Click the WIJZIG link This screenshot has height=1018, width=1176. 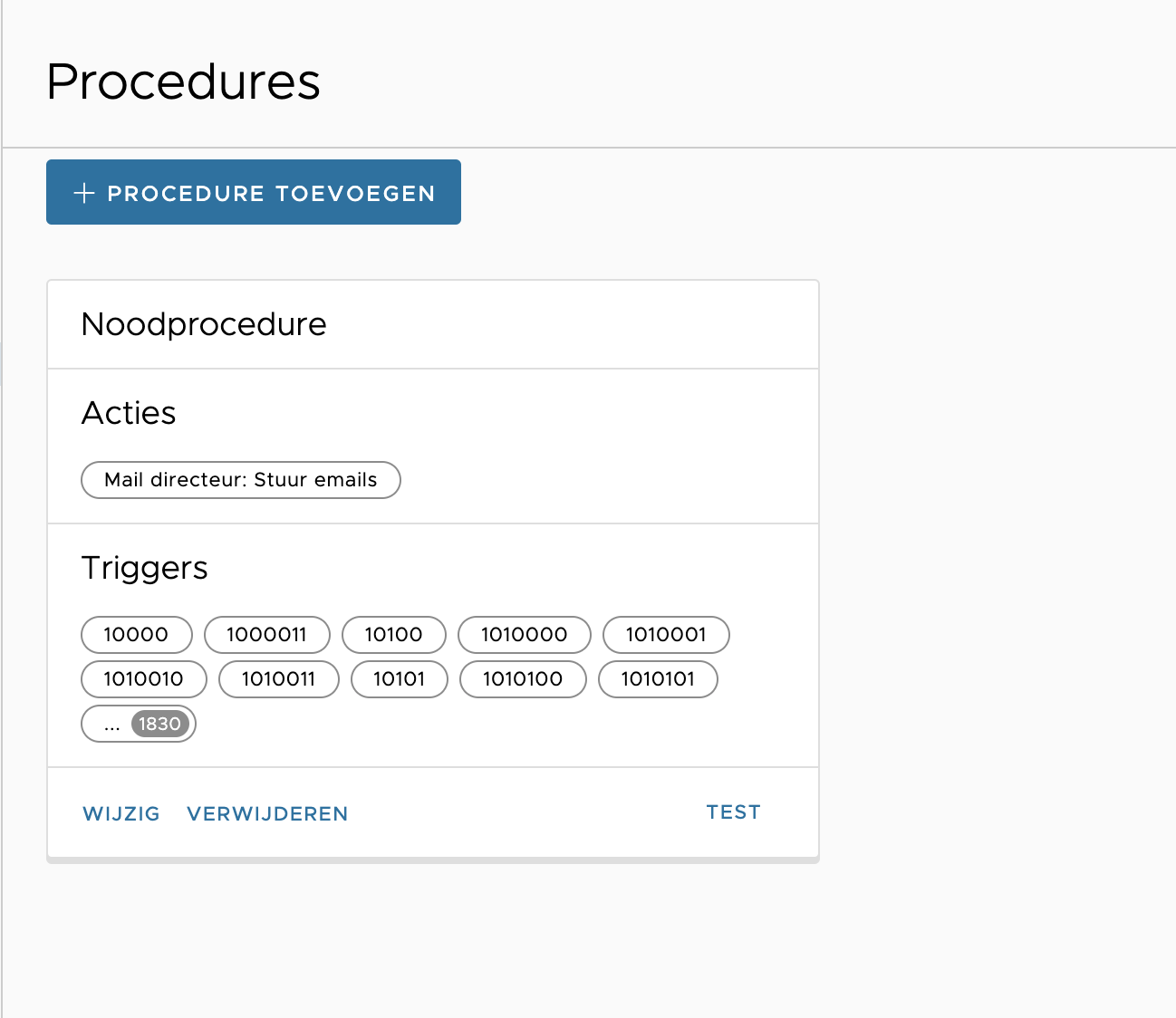[x=120, y=813]
